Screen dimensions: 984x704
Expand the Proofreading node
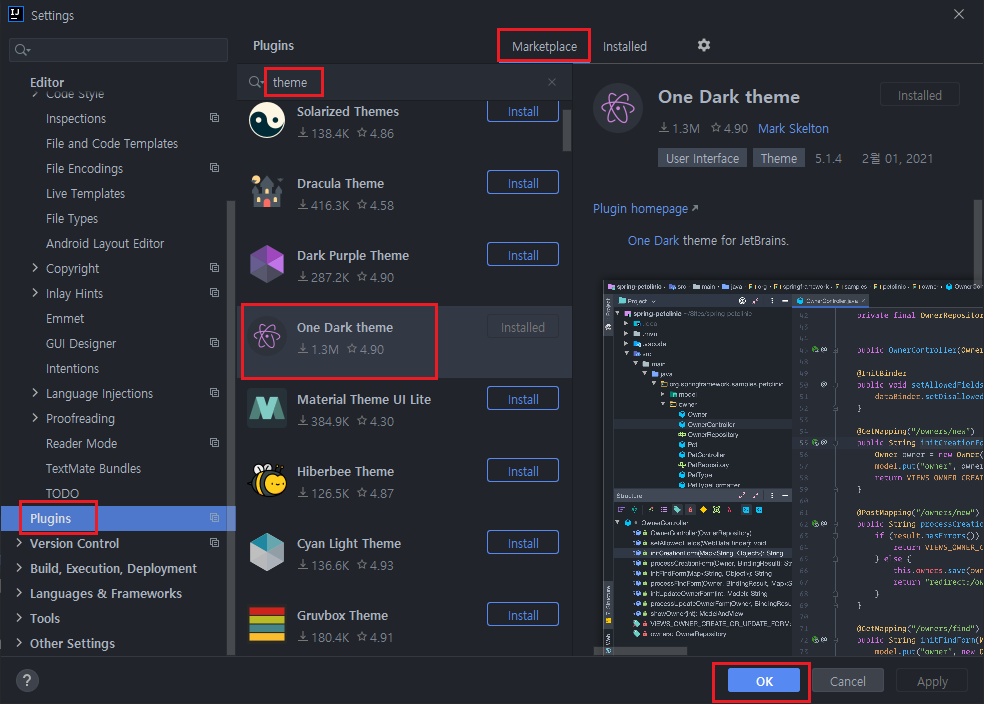coord(35,418)
